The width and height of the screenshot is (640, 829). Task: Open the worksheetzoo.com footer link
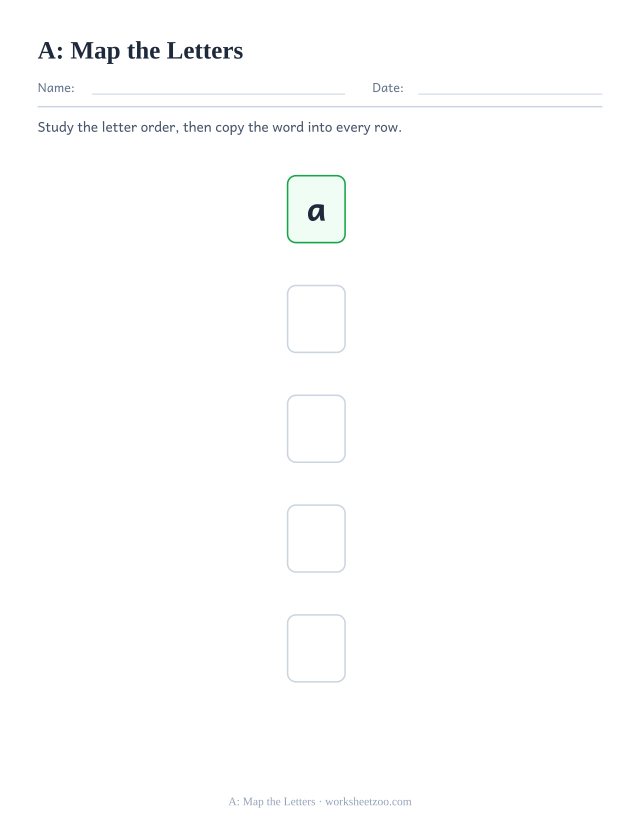(368, 802)
